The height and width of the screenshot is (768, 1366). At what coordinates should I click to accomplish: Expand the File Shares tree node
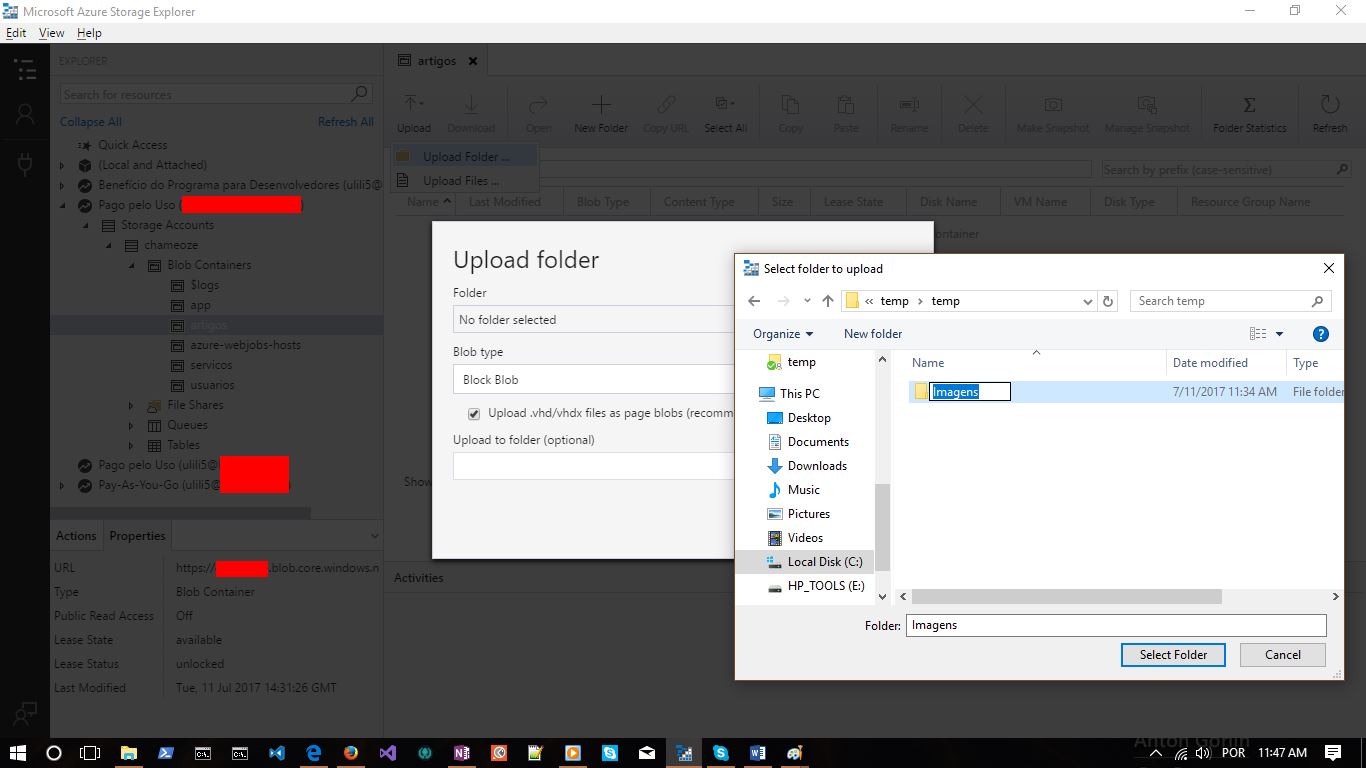131,405
